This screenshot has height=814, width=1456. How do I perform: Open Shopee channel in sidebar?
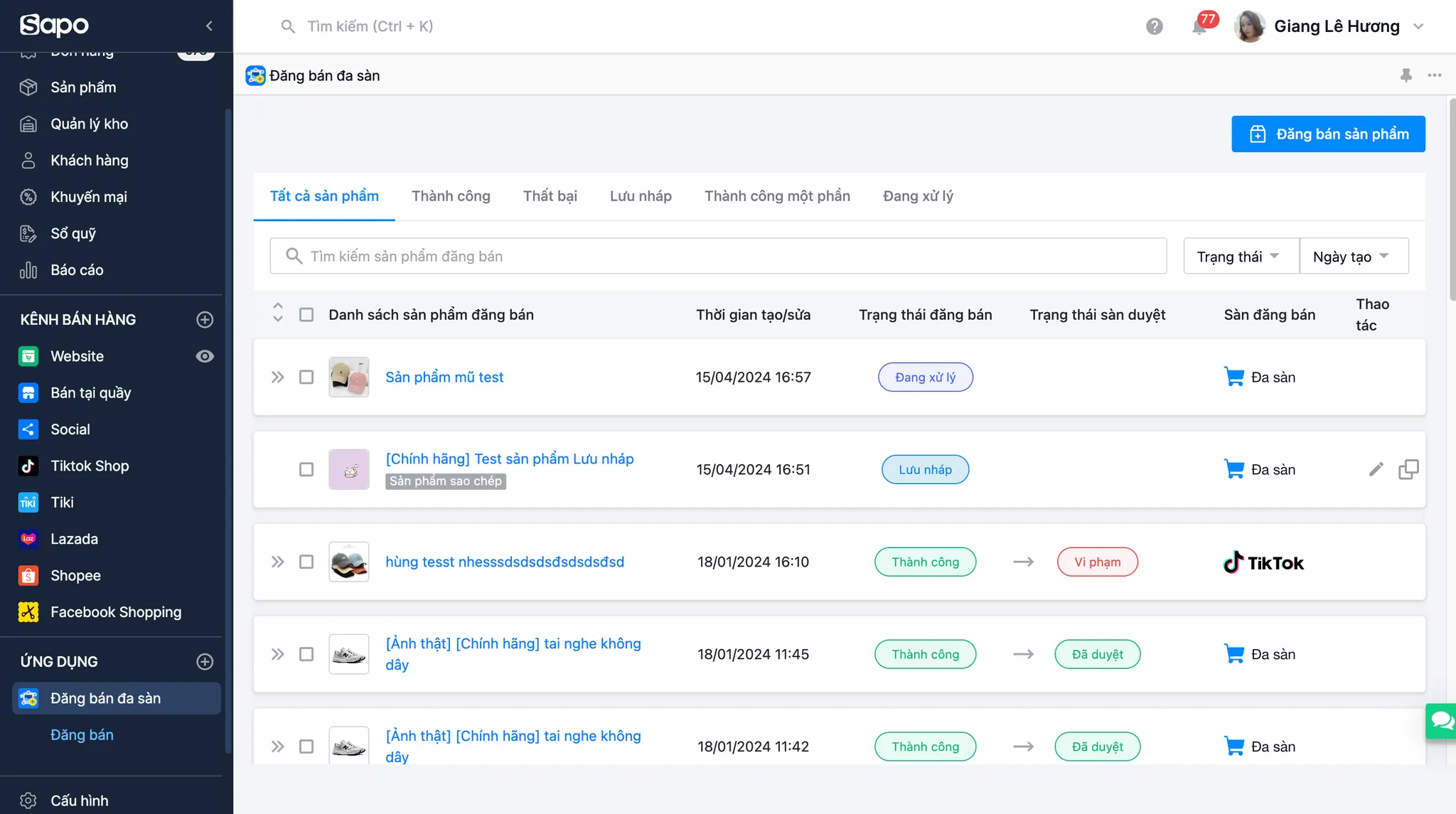point(75,575)
